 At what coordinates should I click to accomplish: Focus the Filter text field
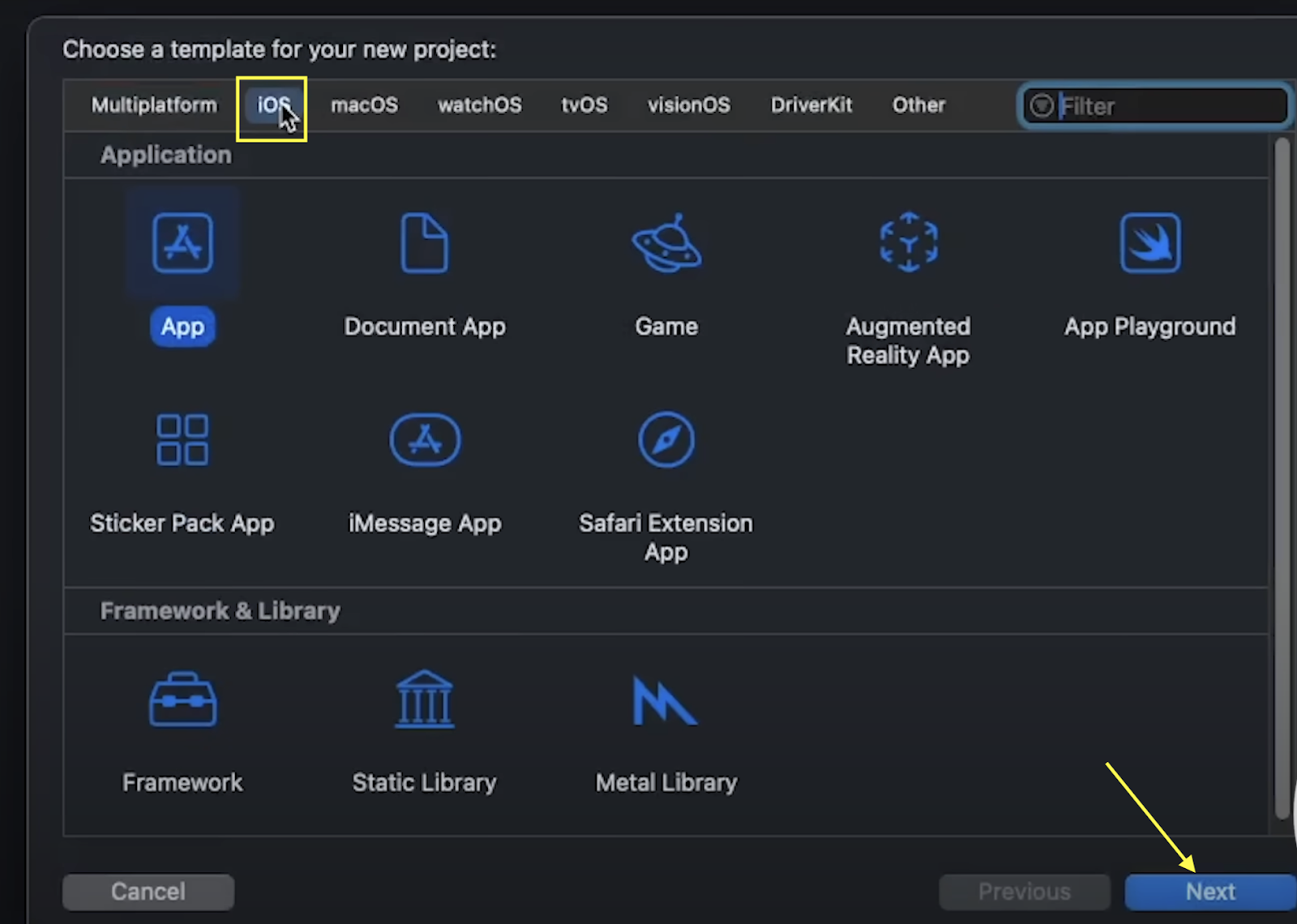coord(1154,106)
